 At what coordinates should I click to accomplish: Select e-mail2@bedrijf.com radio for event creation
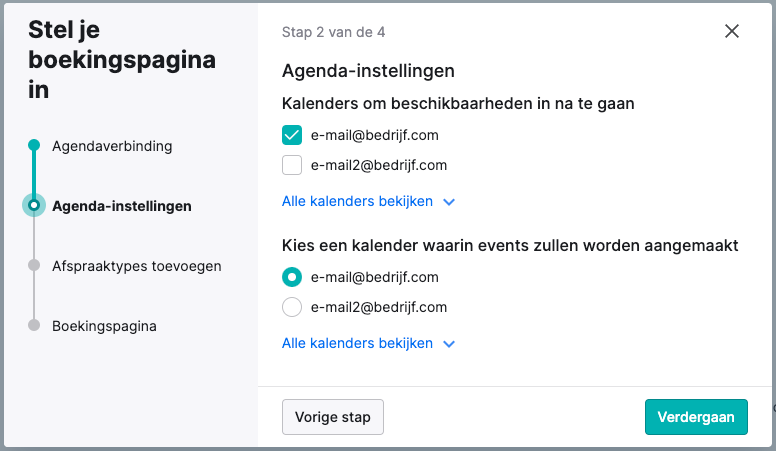pyautogui.click(x=292, y=307)
